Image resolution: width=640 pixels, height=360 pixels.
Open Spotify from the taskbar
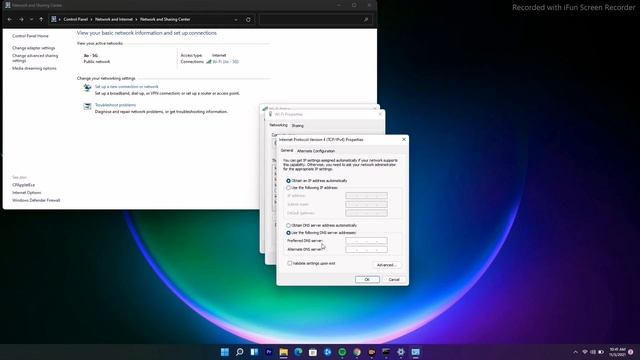click(x=342, y=352)
